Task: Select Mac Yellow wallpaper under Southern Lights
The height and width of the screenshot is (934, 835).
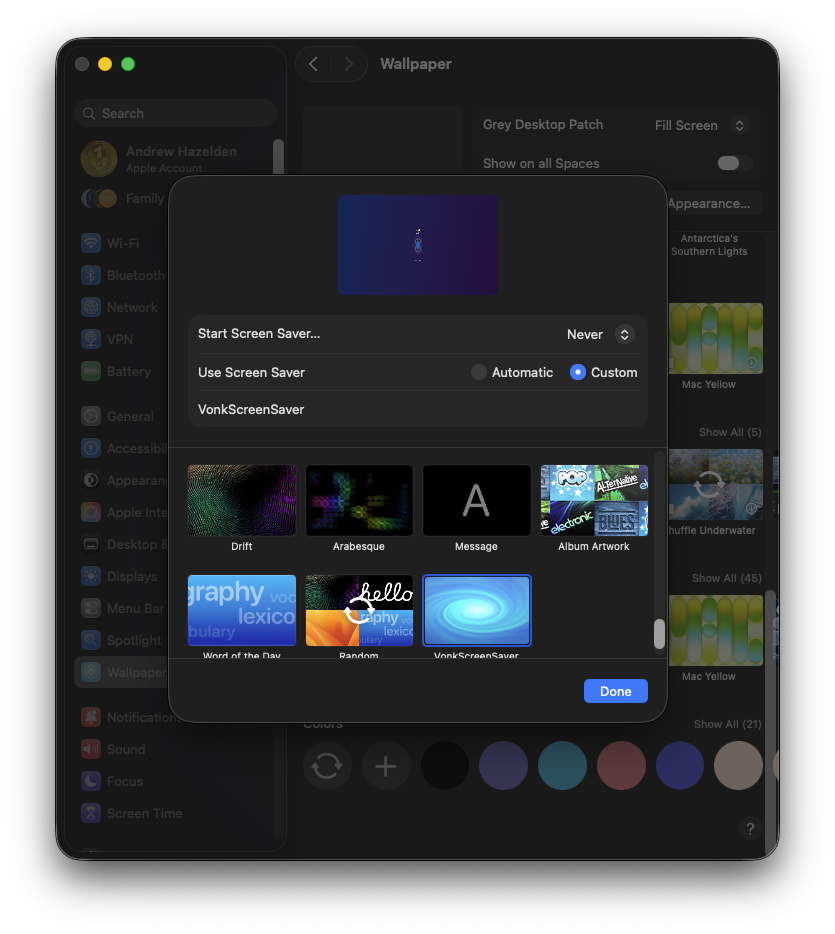Action: (715, 338)
